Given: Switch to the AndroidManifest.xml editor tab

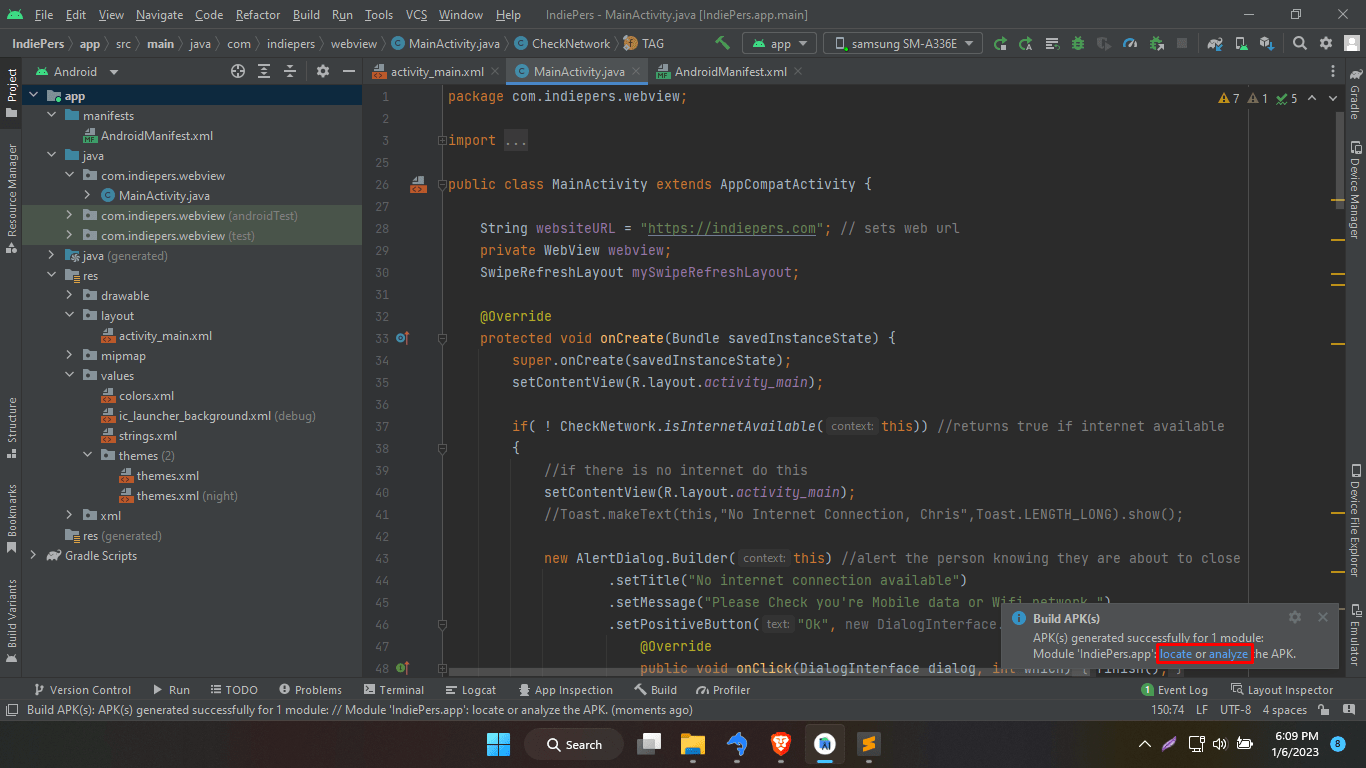Looking at the screenshot, I should [x=729, y=72].
